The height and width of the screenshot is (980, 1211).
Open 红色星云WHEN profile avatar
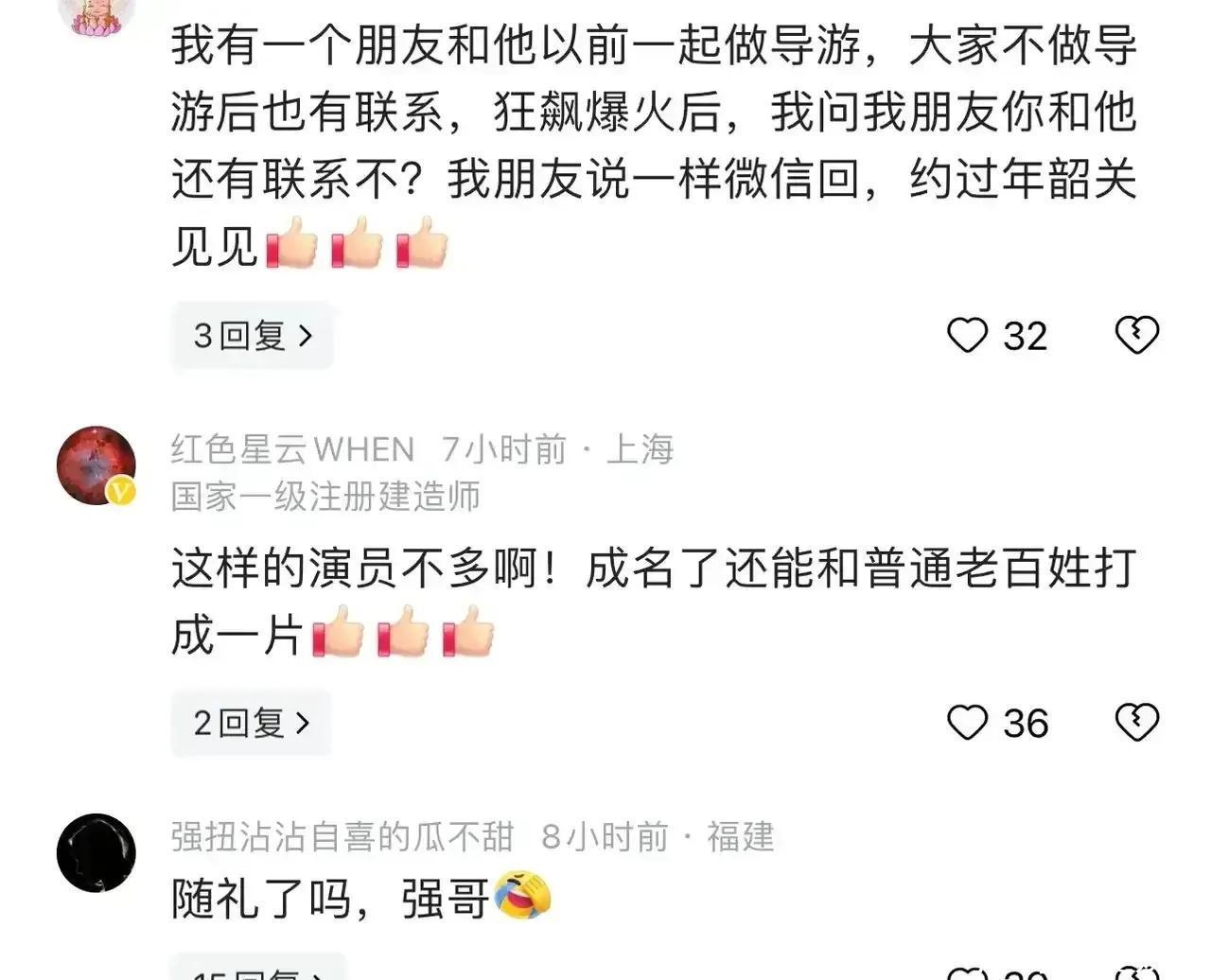(x=97, y=465)
